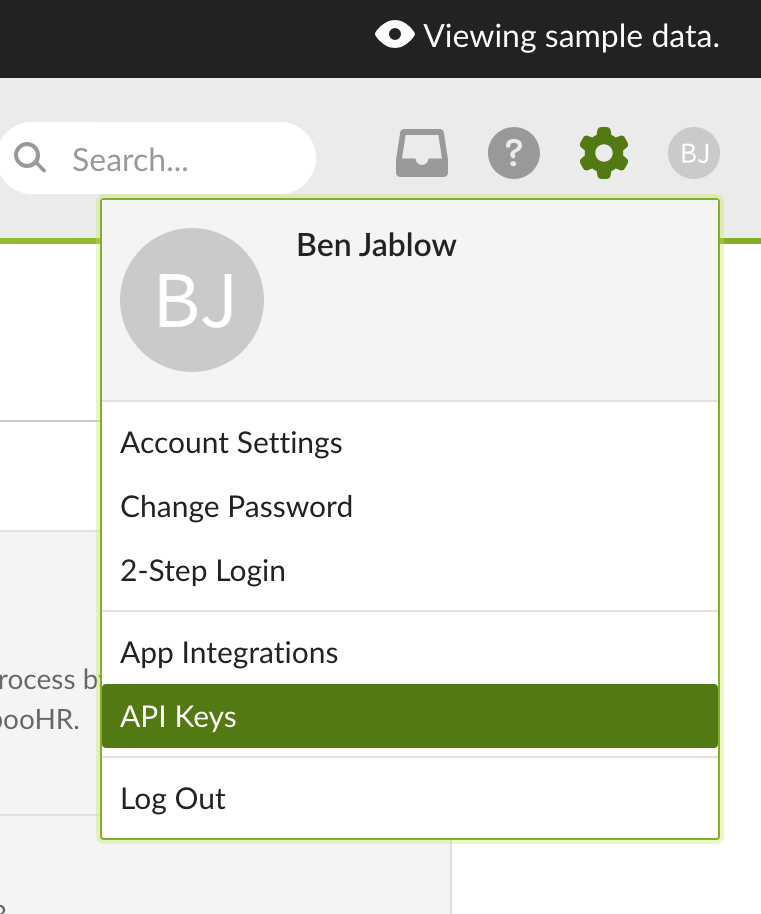Click the green settings gear icon
This screenshot has height=914, width=761.
604,154
